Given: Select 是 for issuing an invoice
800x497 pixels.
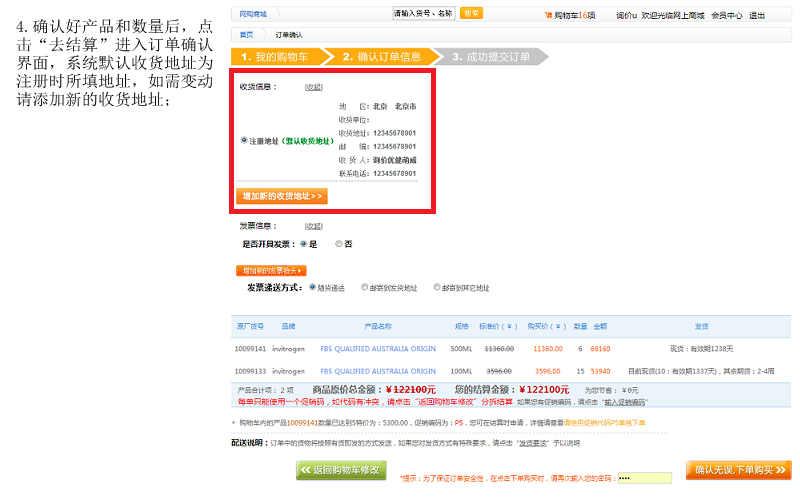Looking at the screenshot, I should (303, 243).
